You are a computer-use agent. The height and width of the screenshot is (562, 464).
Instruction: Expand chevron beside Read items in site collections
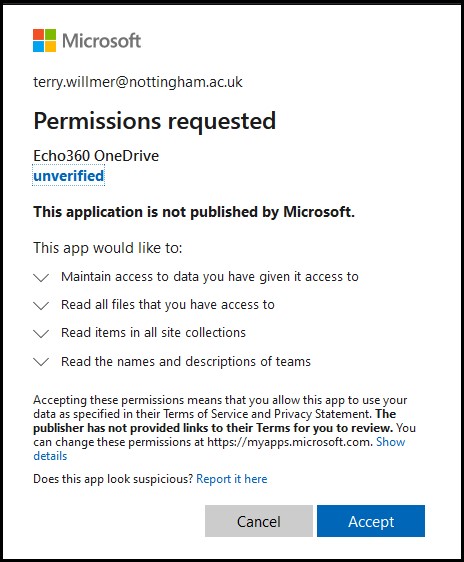tap(41, 334)
